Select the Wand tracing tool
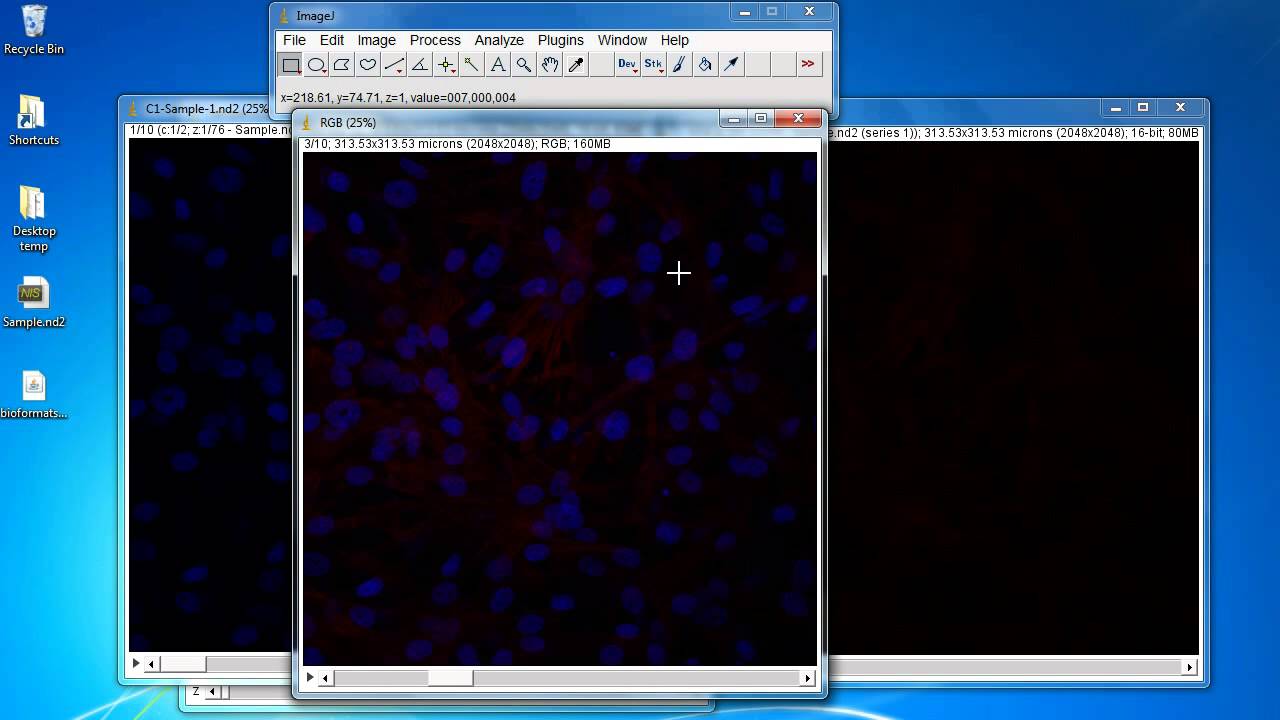This screenshot has height=720, width=1280. click(x=472, y=65)
